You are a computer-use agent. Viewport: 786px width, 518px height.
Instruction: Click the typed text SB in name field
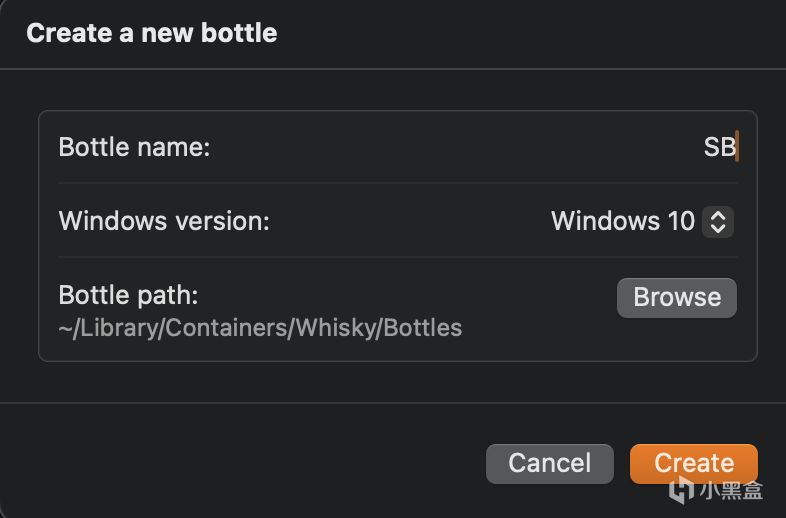718,147
